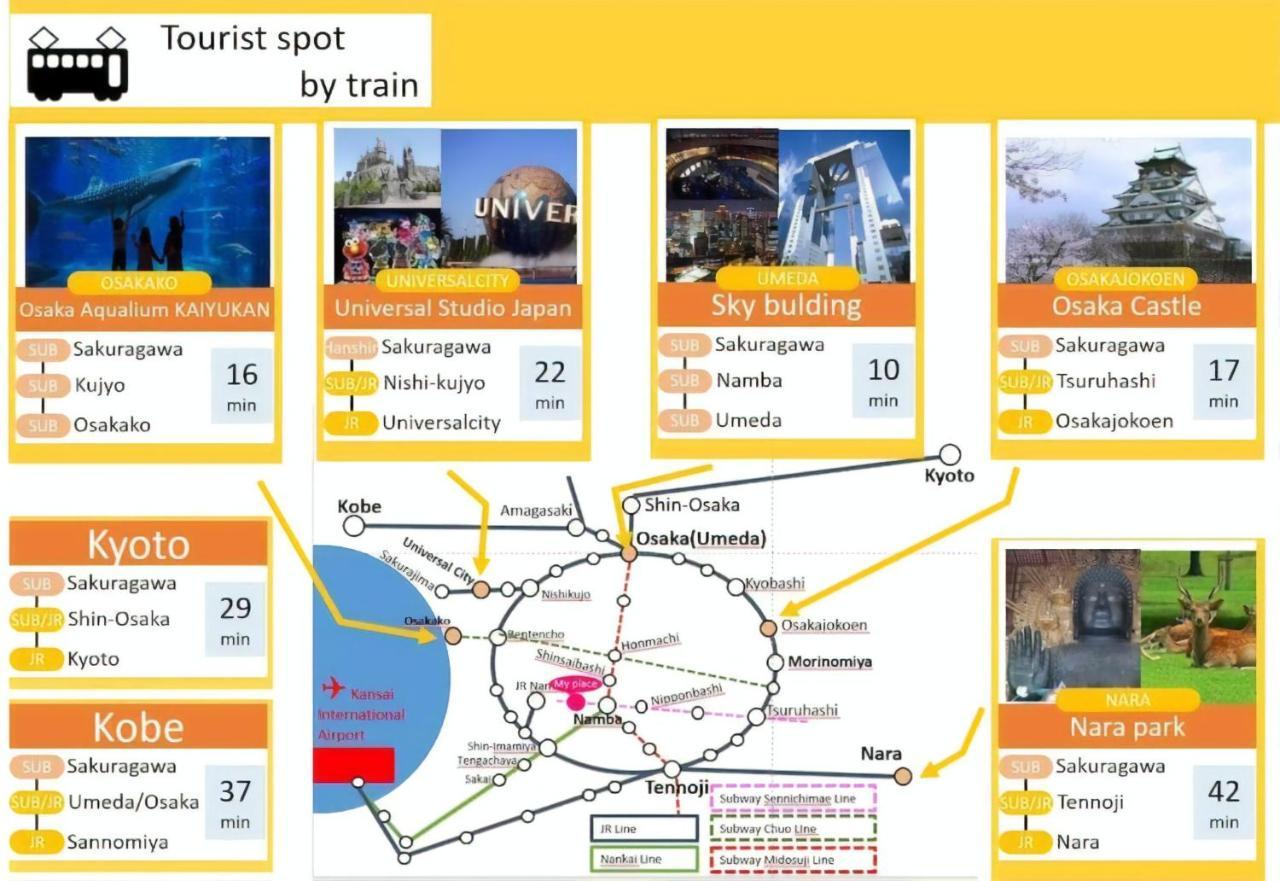The width and height of the screenshot is (1280, 881).
Task: Open the Osaka Castle photo
Action: (1128, 209)
